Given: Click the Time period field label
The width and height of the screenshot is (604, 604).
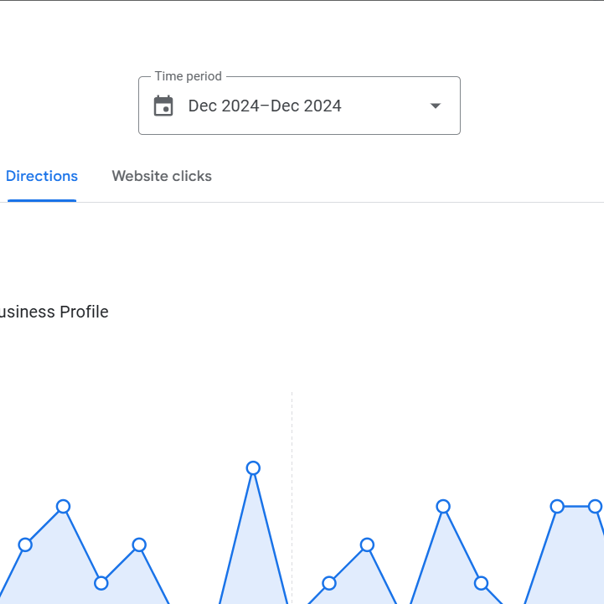Looking at the screenshot, I should coord(188,76).
